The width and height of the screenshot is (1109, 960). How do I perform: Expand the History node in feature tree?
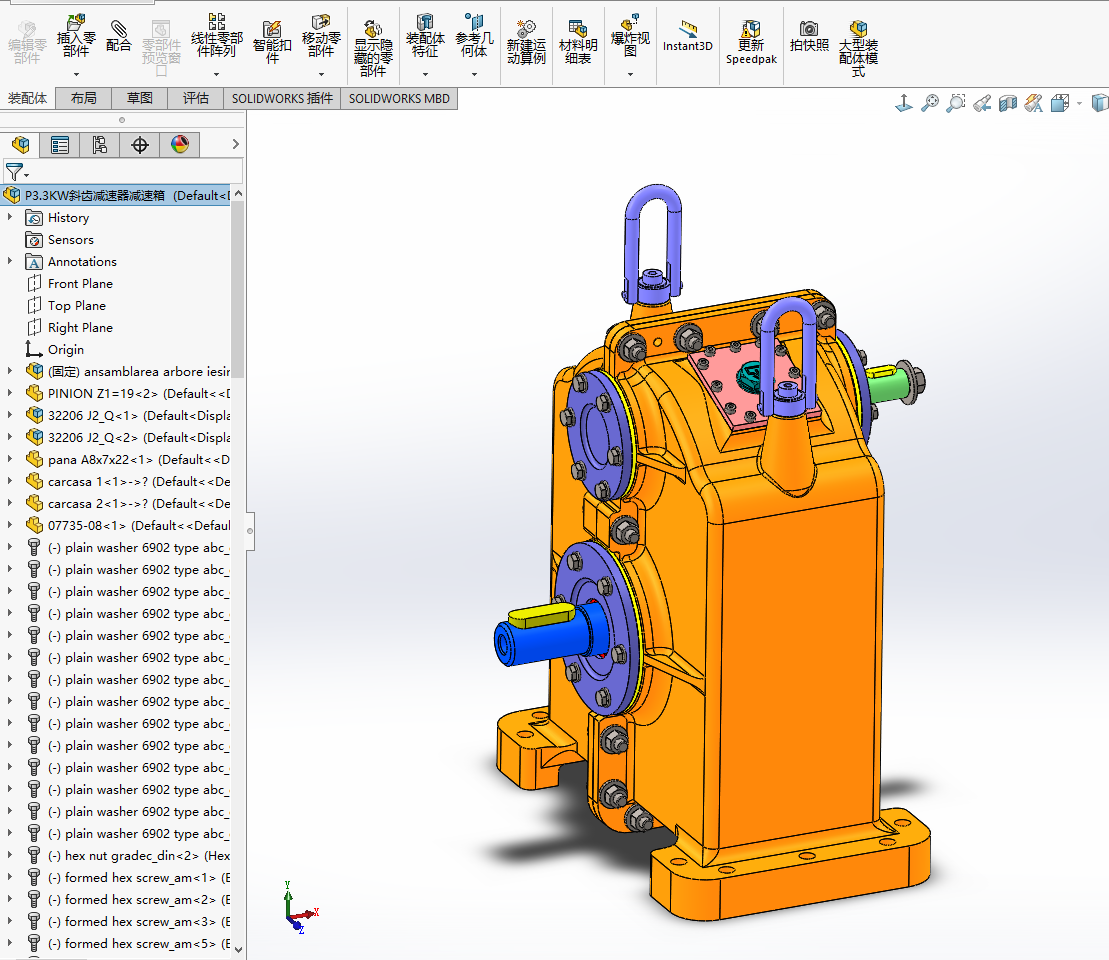[10, 217]
